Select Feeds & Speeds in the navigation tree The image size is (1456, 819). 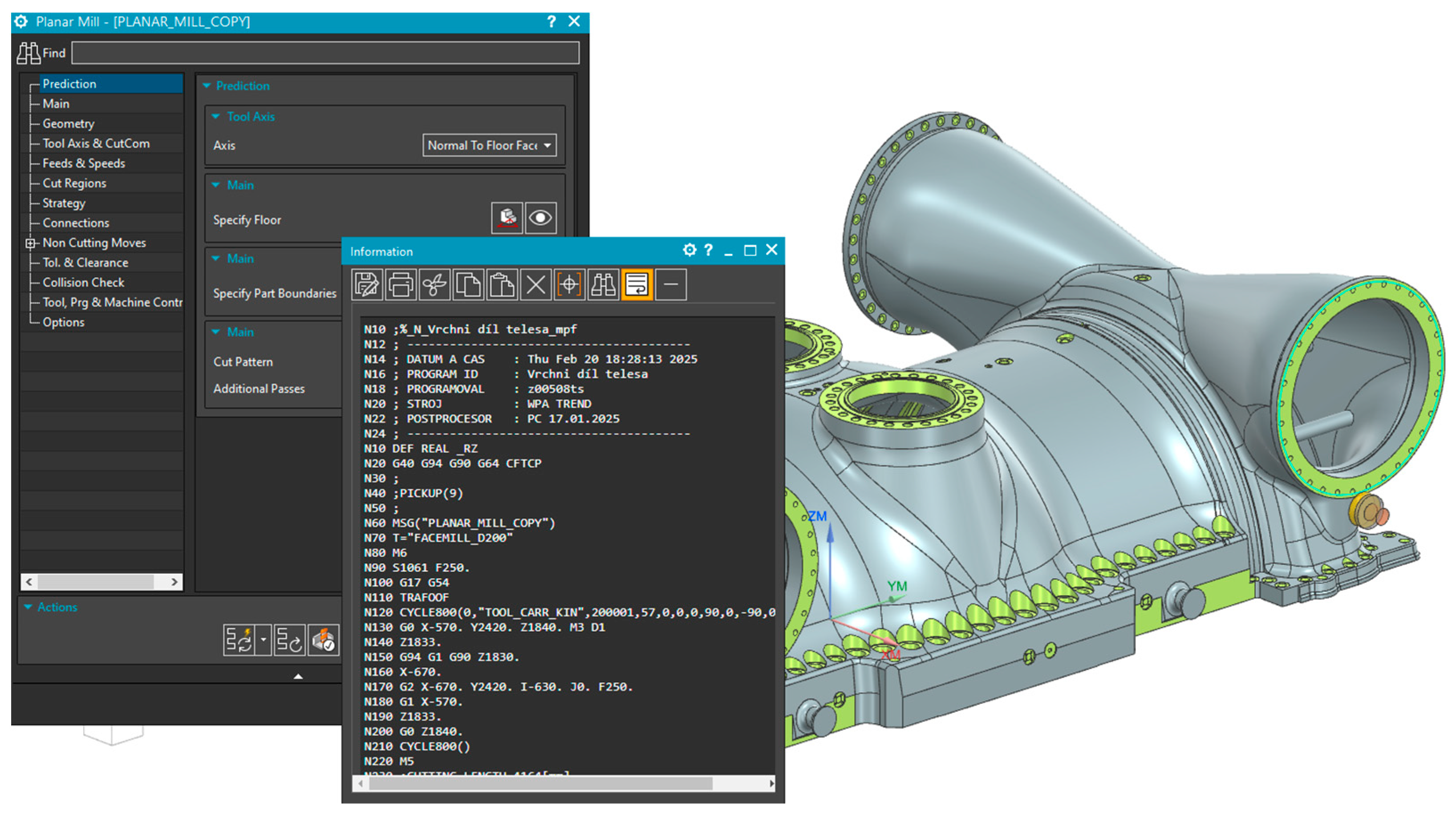click(x=84, y=163)
